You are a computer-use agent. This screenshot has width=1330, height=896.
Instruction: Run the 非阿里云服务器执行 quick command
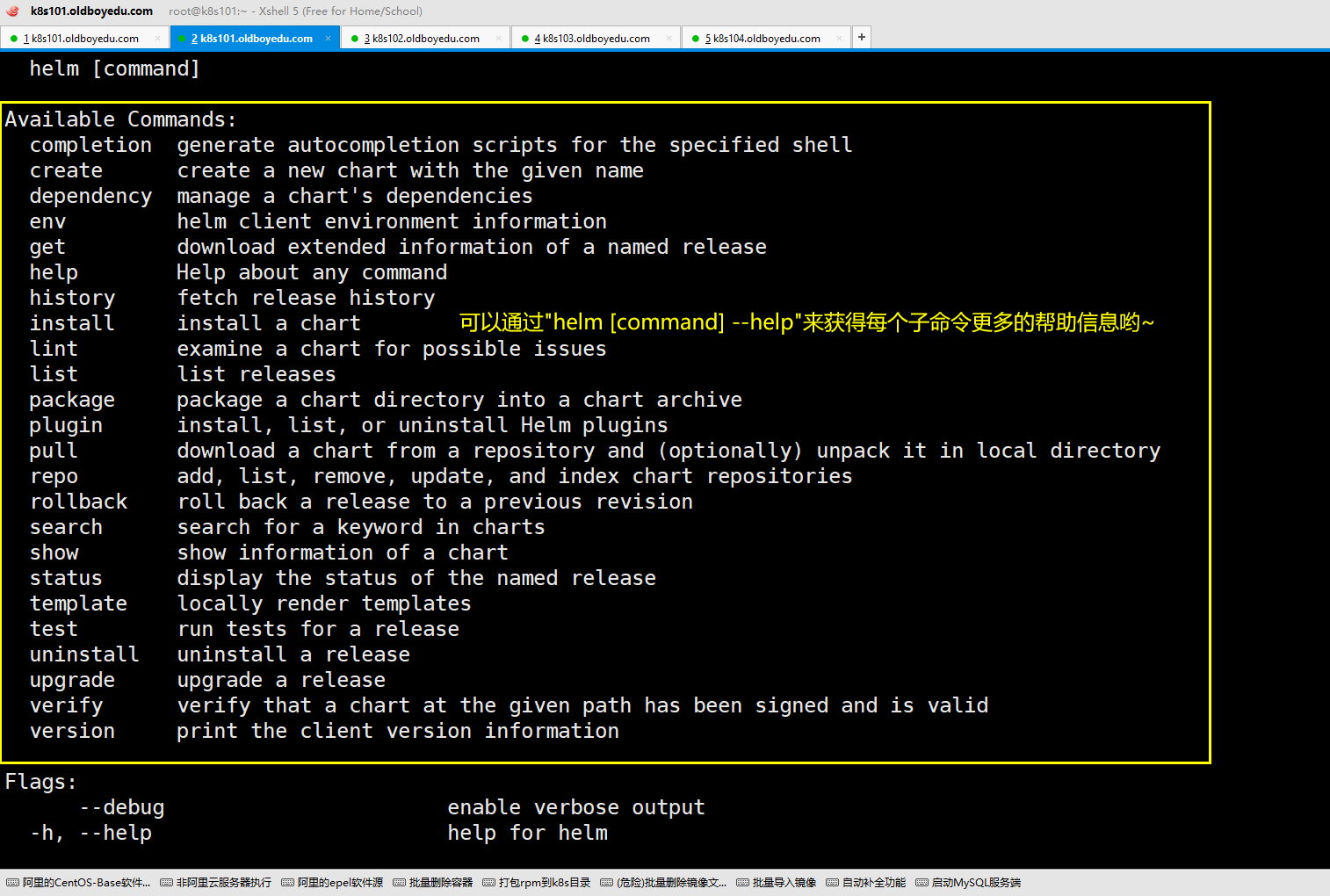pos(216,883)
